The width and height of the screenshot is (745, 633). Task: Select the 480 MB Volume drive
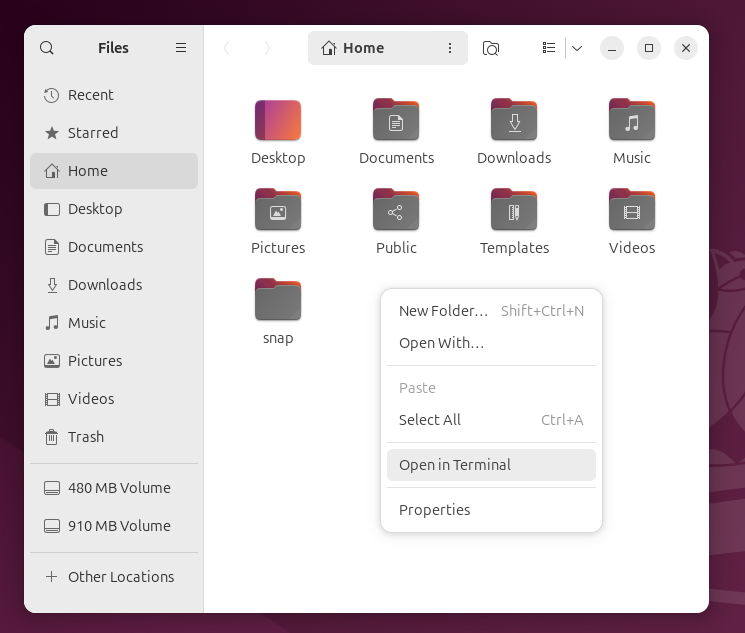pos(114,488)
